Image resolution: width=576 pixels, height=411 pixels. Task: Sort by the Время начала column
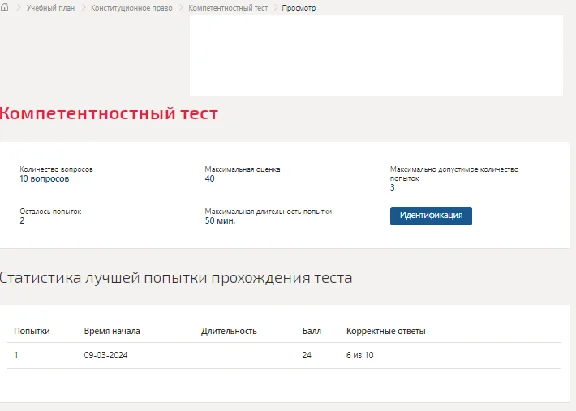click(x=112, y=331)
